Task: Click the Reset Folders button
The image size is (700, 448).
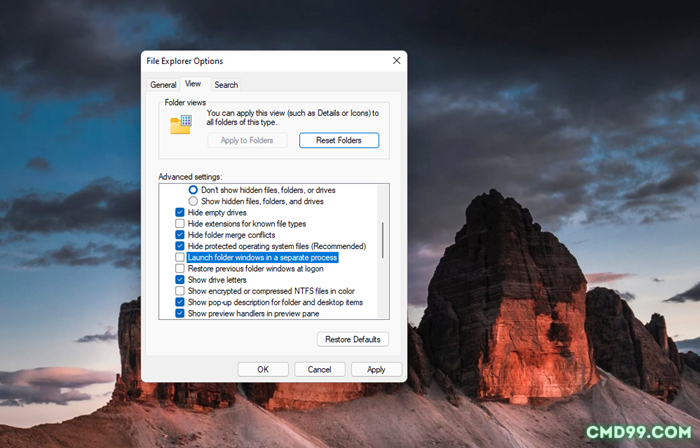Action: (339, 140)
